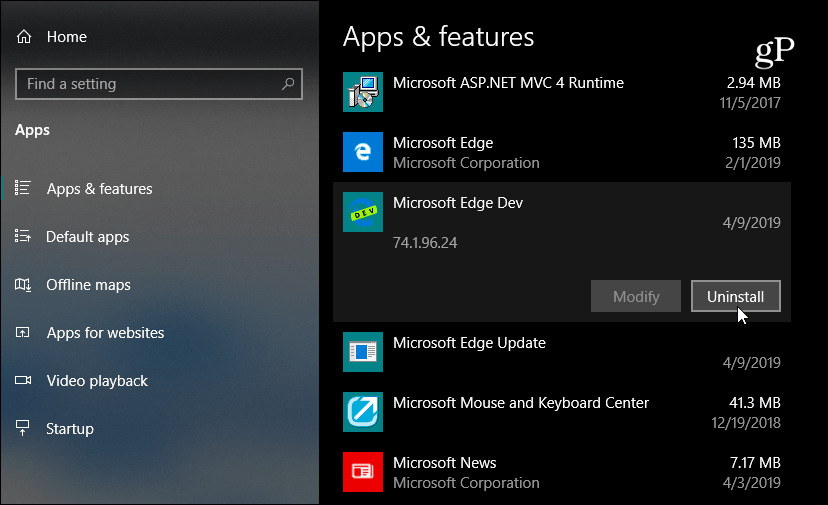Go to Offline maps settings

[88, 285]
